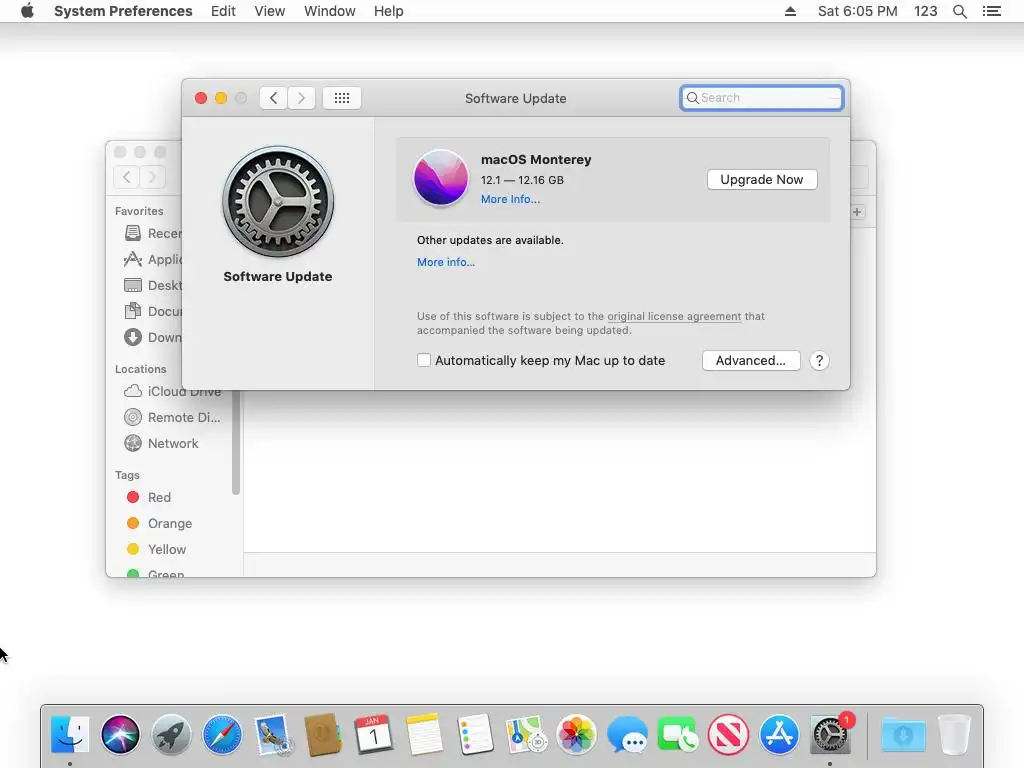1024x768 pixels.
Task: Select Downloads in Finder sidebar
Action: click(x=153, y=338)
